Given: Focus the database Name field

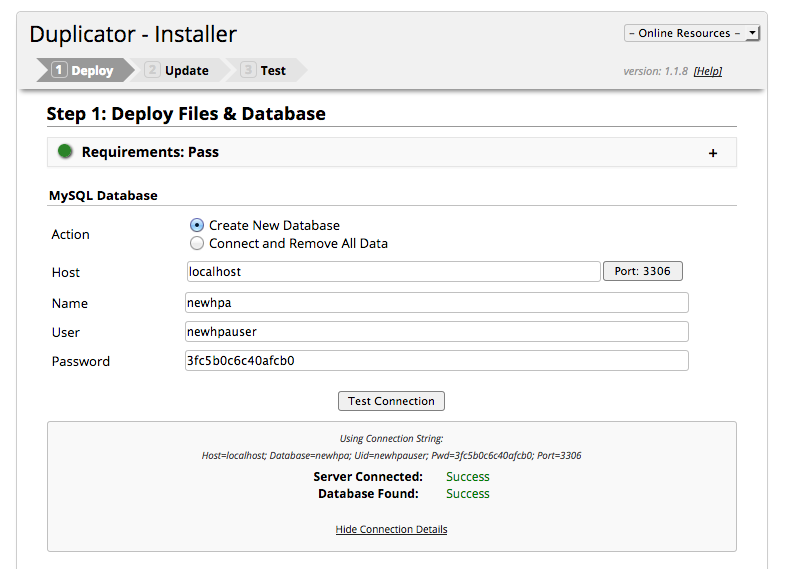Looking at the screenshot, I should point(437,303).
